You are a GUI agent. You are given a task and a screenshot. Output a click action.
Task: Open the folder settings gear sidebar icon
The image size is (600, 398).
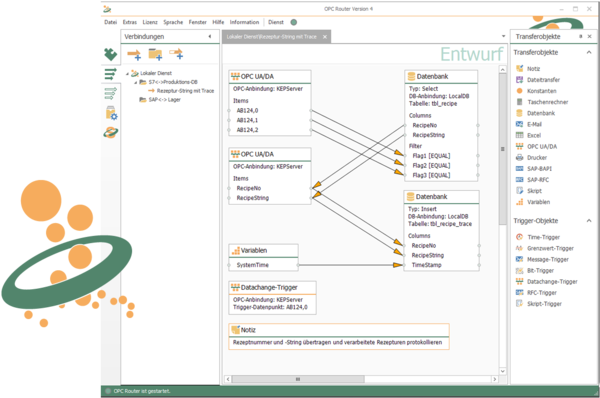point(111,113)
